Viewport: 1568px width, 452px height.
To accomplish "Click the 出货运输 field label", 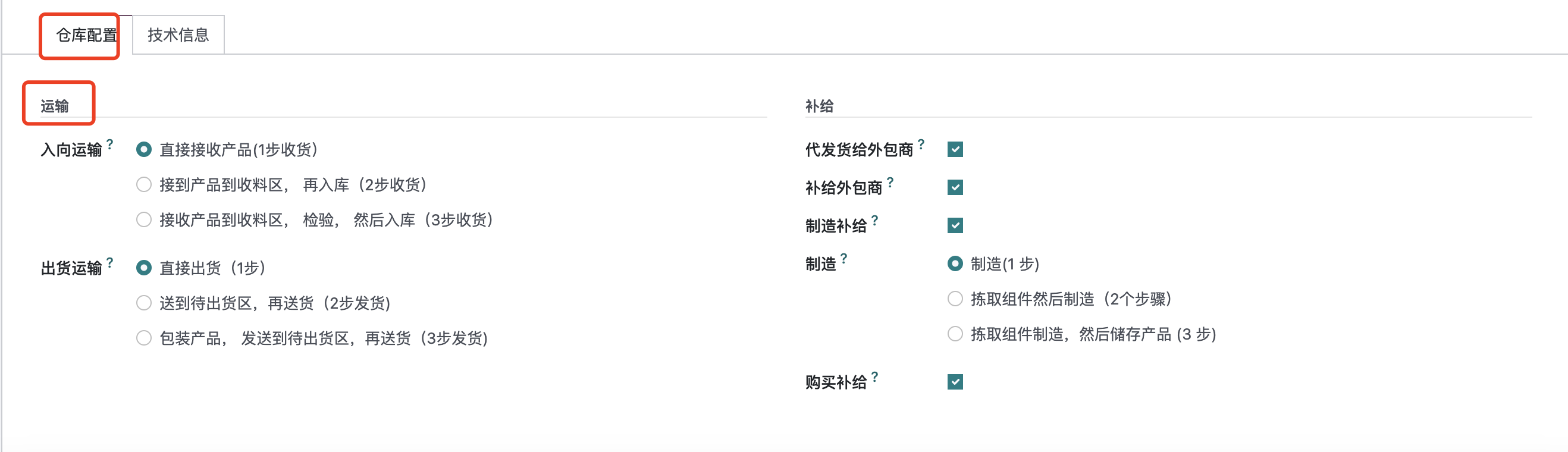I will [x=71, y=268].
